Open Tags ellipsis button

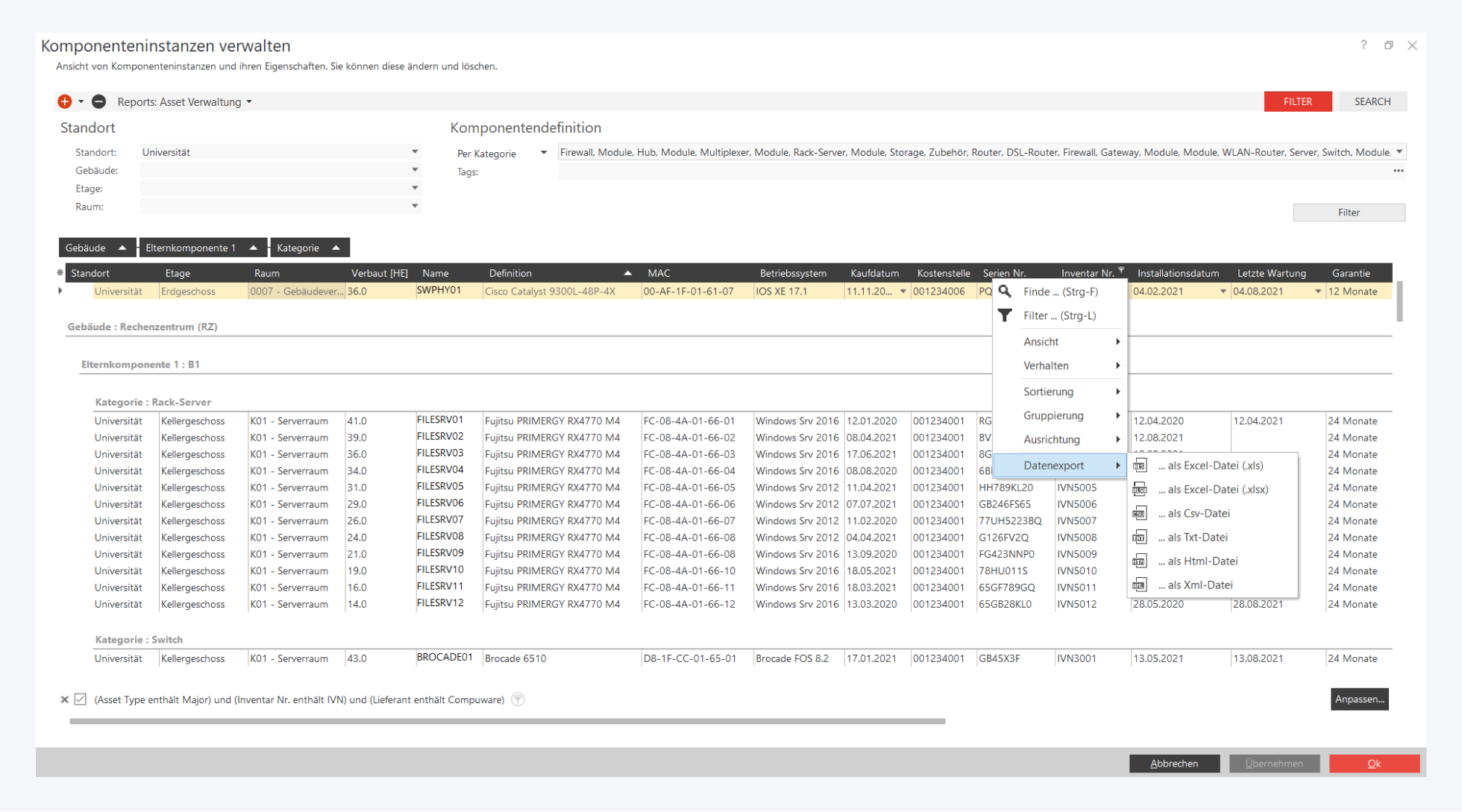point(1398,171)
